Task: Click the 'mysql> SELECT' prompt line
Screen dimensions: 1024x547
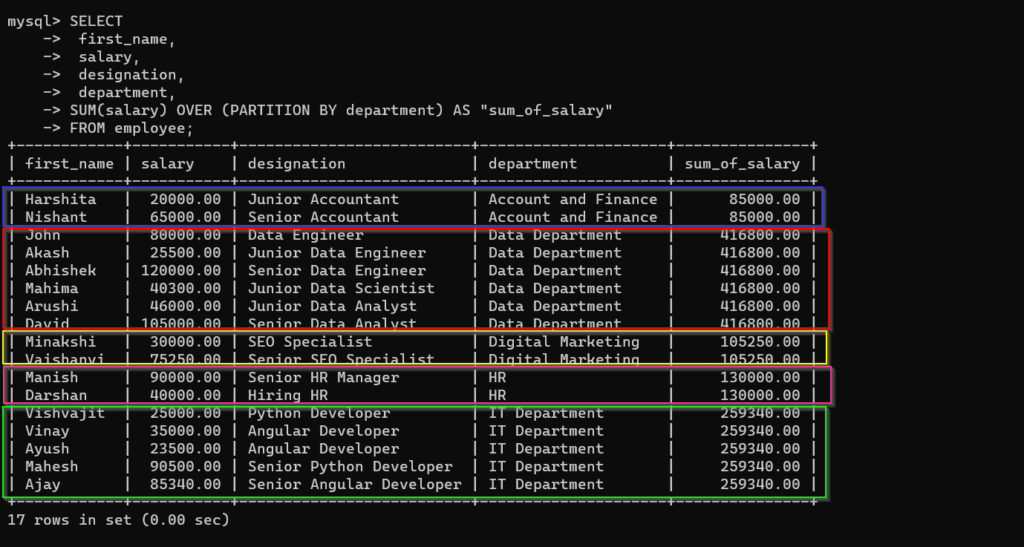Action: (65, 22)
